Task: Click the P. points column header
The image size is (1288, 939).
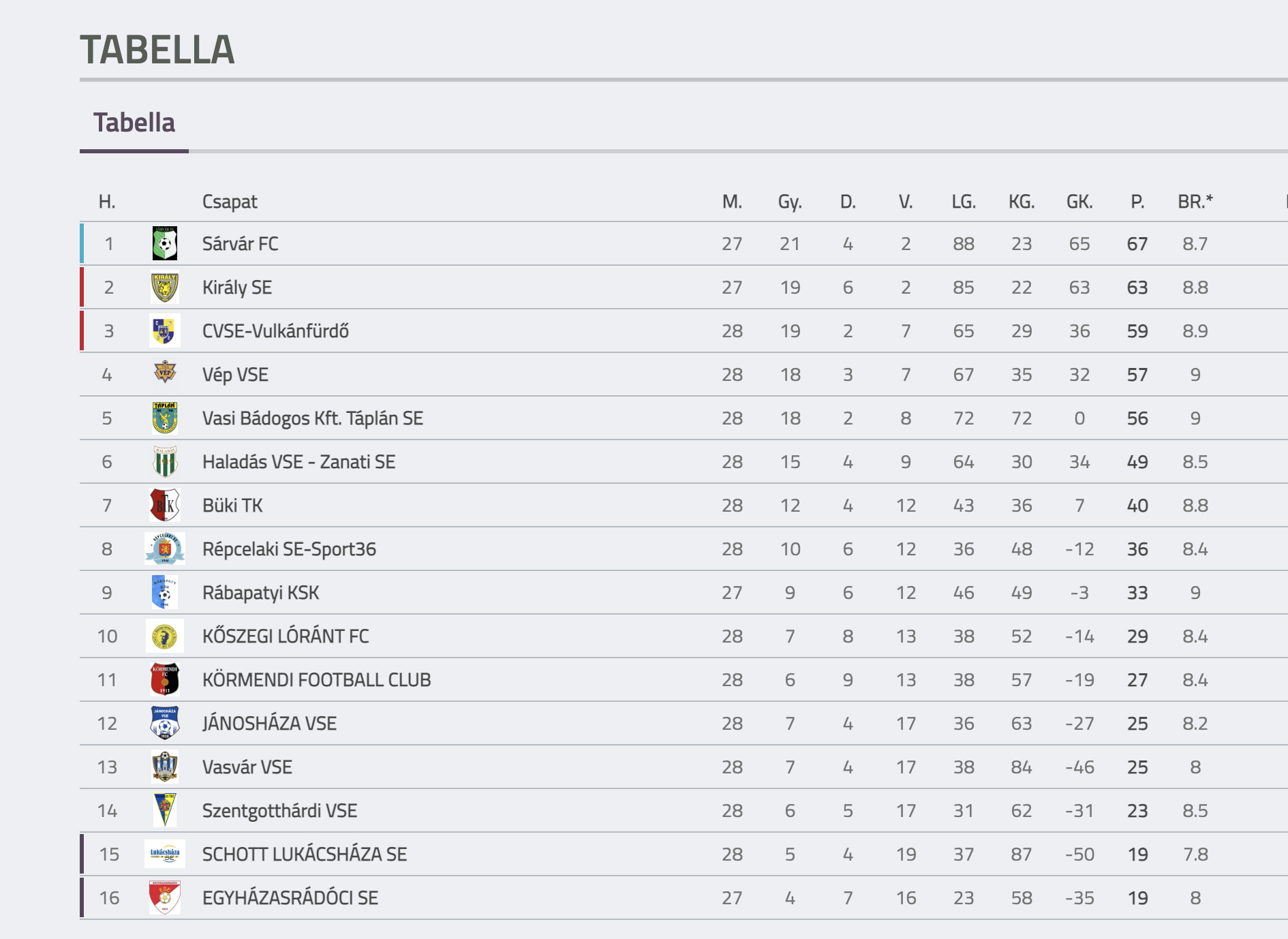Action: coord(1137,202)
